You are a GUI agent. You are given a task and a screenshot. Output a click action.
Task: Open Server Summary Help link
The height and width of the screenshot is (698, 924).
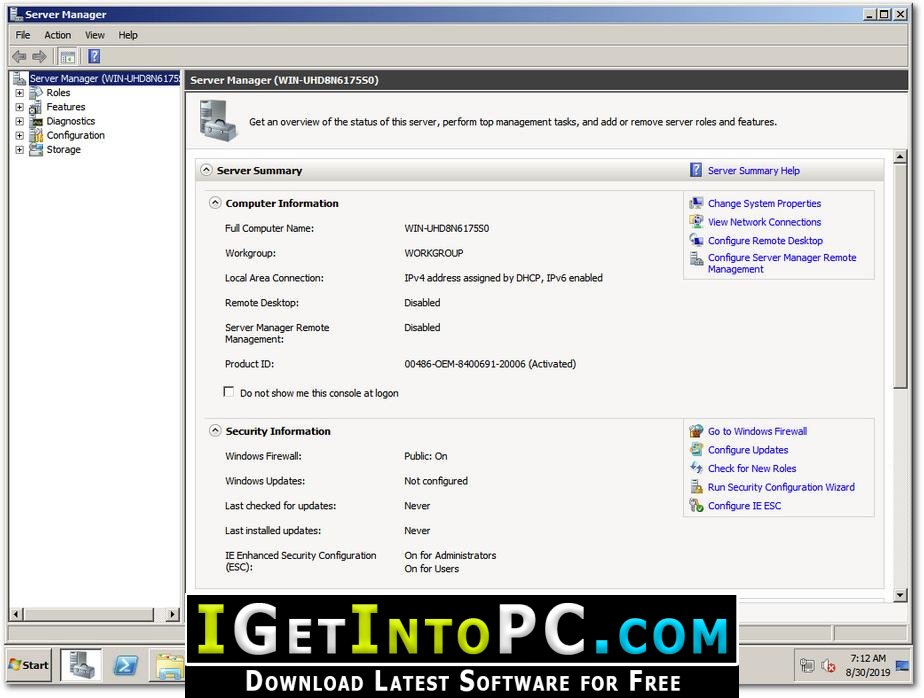tap(754, 170)
